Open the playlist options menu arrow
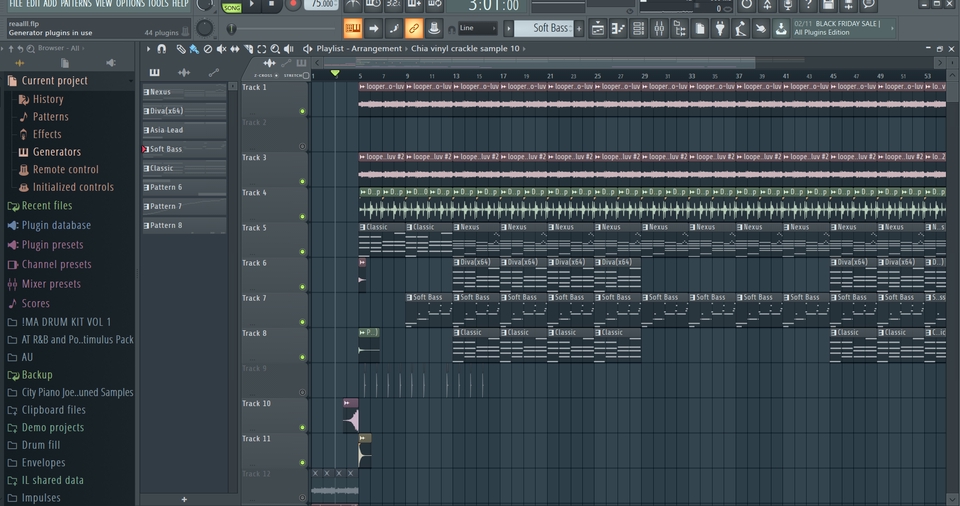Image resolution: width=960 pixels, height=506 pixels. pos(148,49)
